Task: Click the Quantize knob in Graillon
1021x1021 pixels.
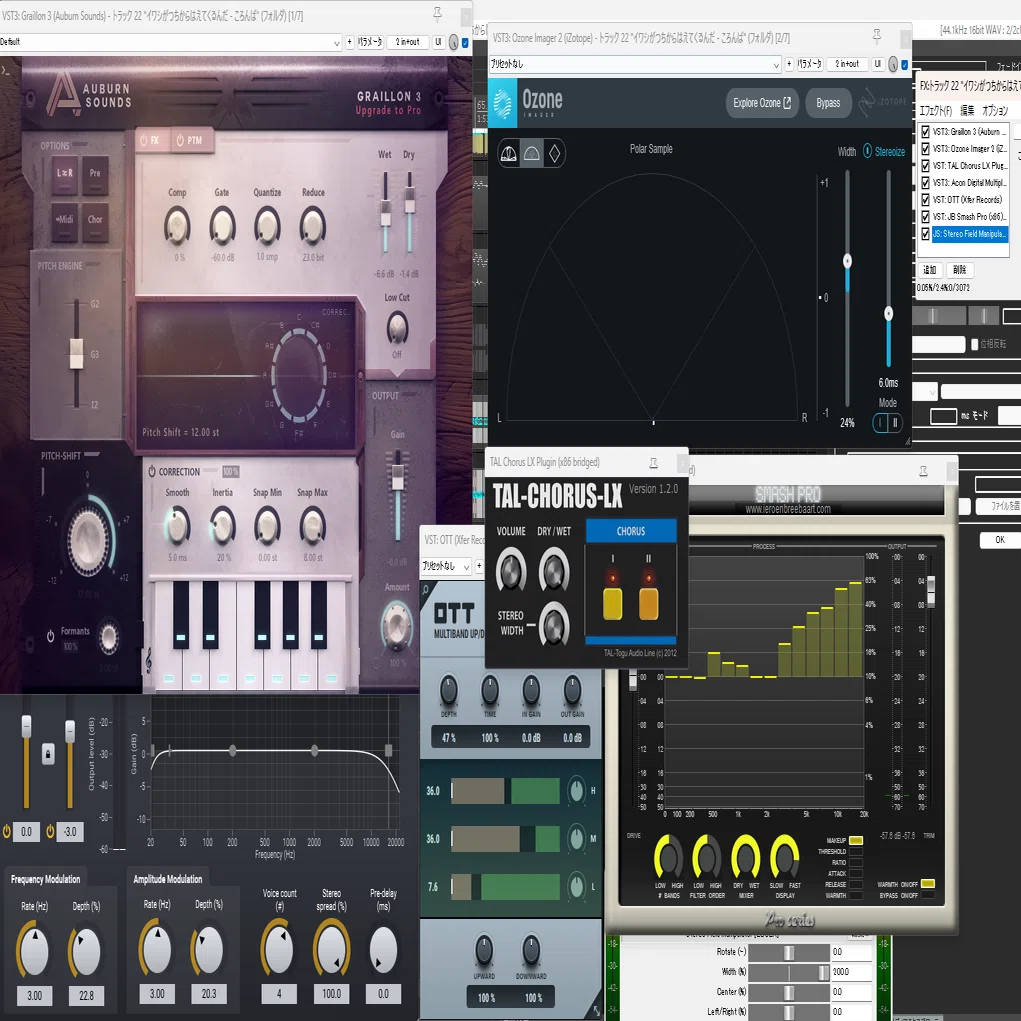Action: 267,225
